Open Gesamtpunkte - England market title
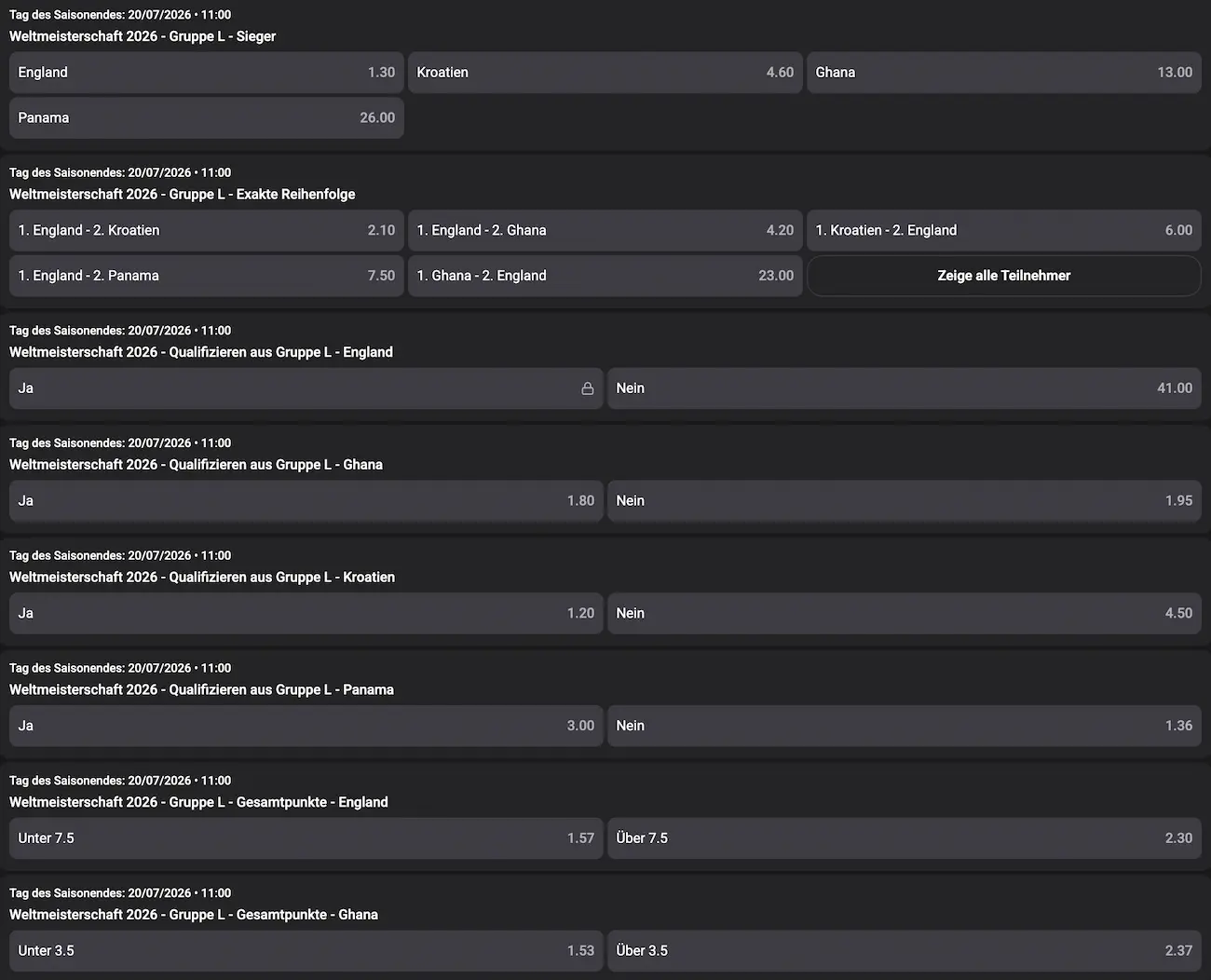 pos(198,802)
